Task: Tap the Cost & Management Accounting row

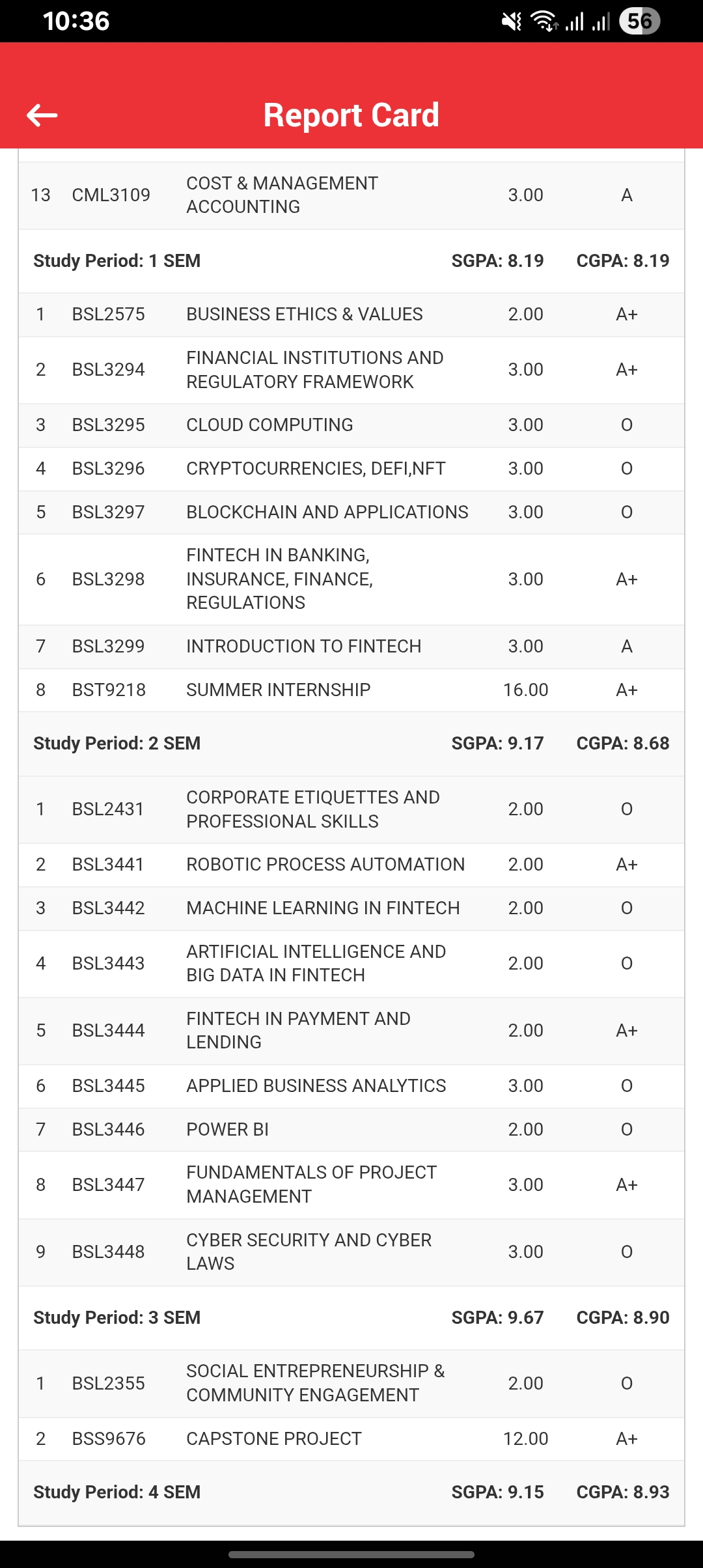Action: (x=351, y=195)
